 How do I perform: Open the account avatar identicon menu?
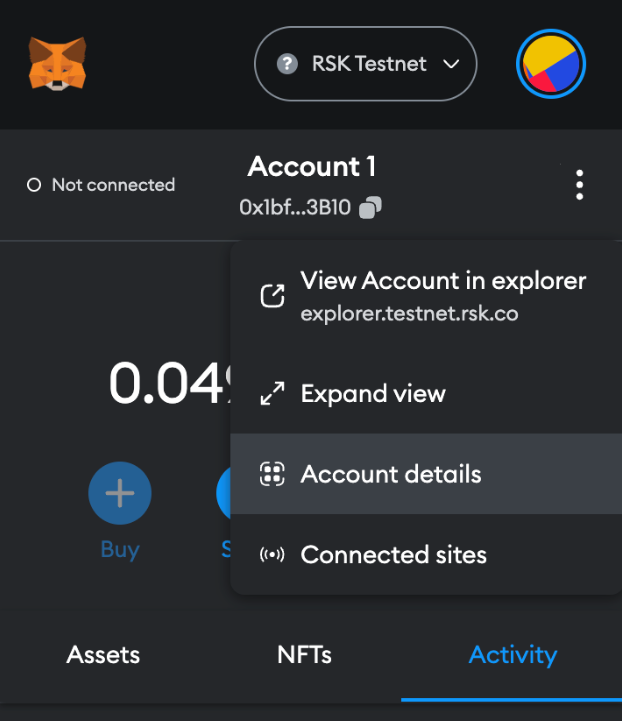550,63
